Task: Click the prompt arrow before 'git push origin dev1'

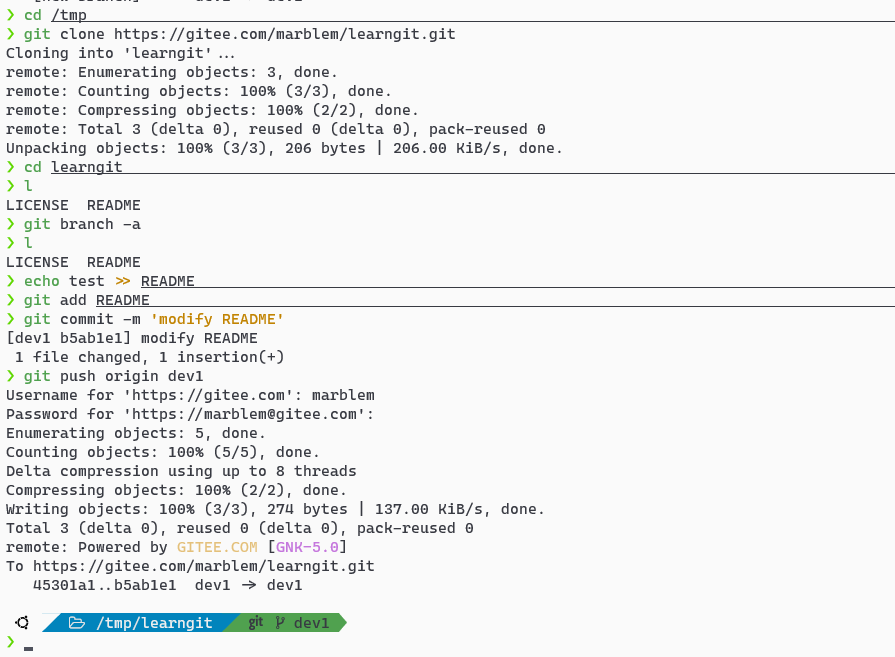Action: tap(10, 376)
